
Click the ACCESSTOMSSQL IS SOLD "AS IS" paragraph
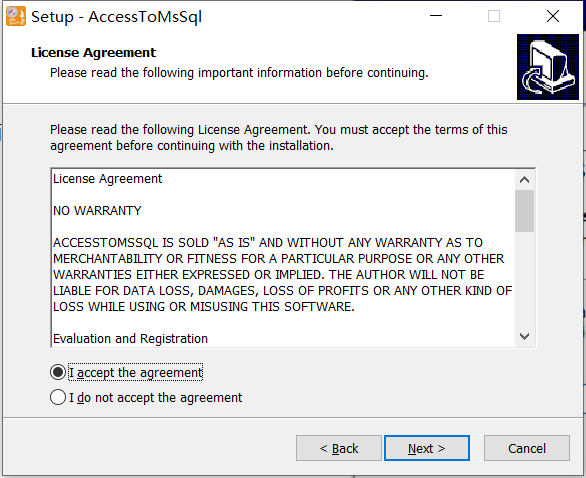[283, 275]
